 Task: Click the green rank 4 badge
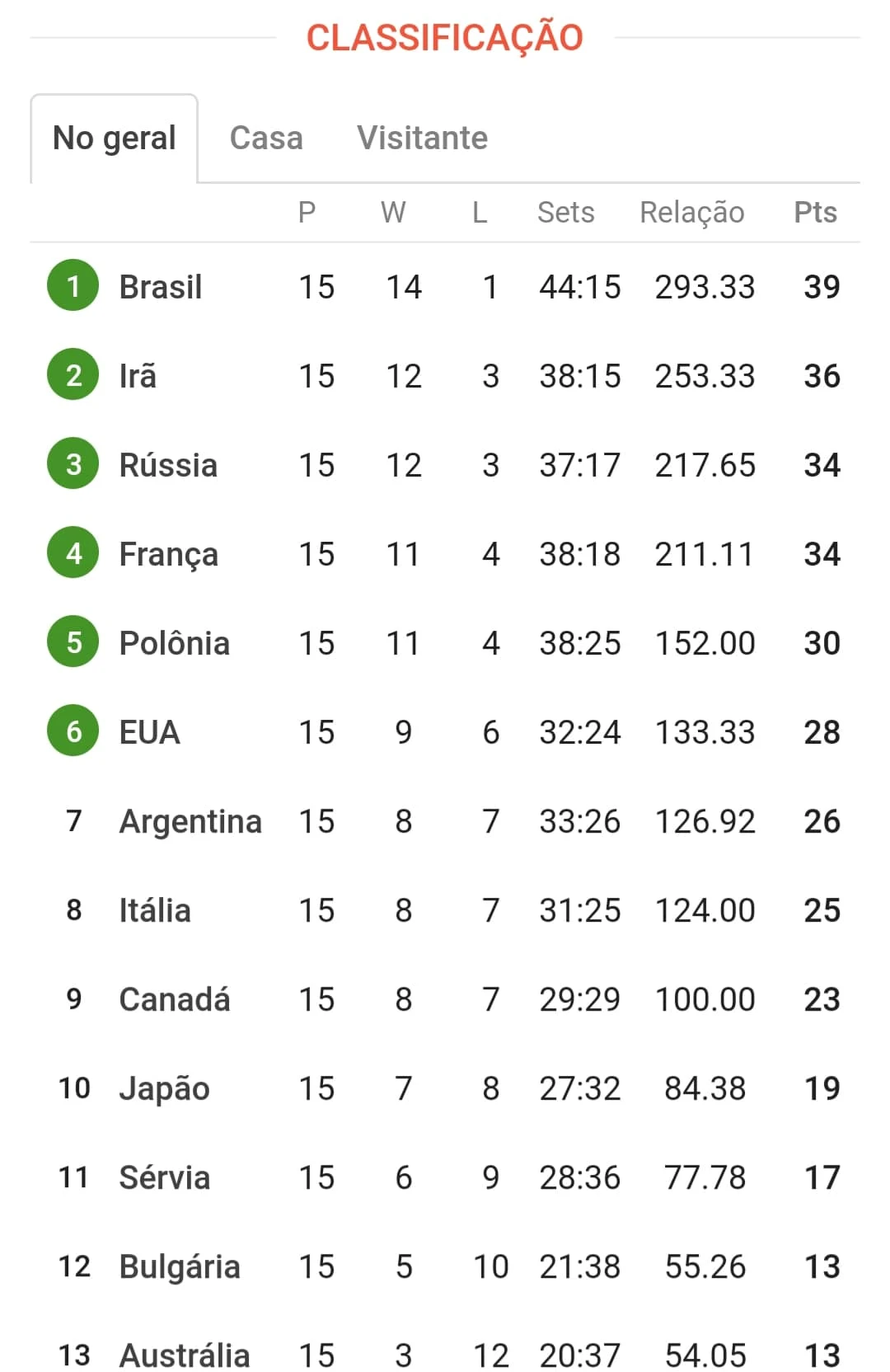73,552
